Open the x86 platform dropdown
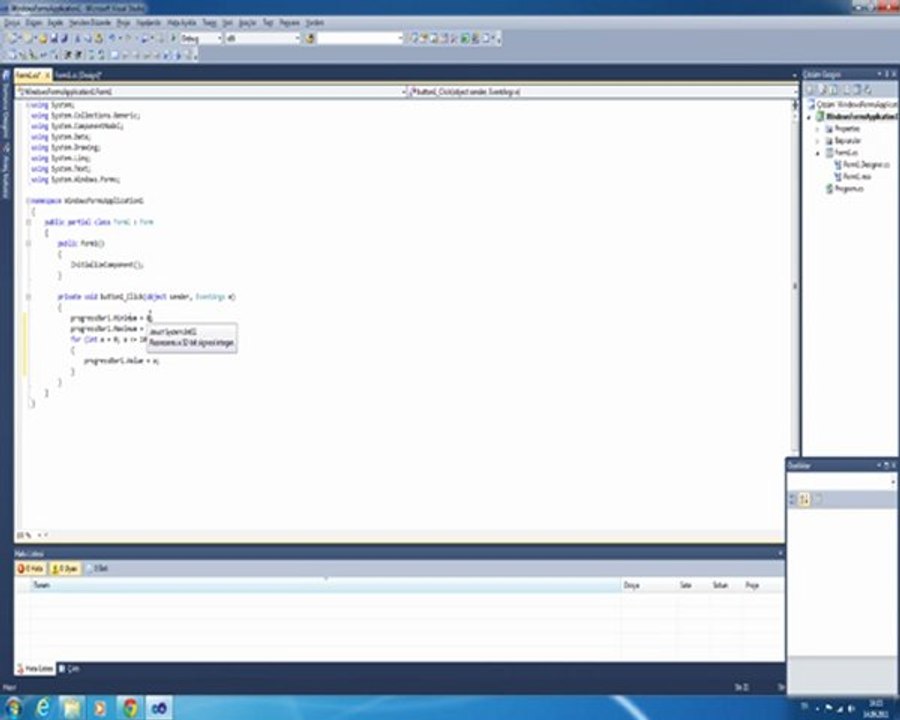This screenshot has height=720, width=900. (263, 38)
